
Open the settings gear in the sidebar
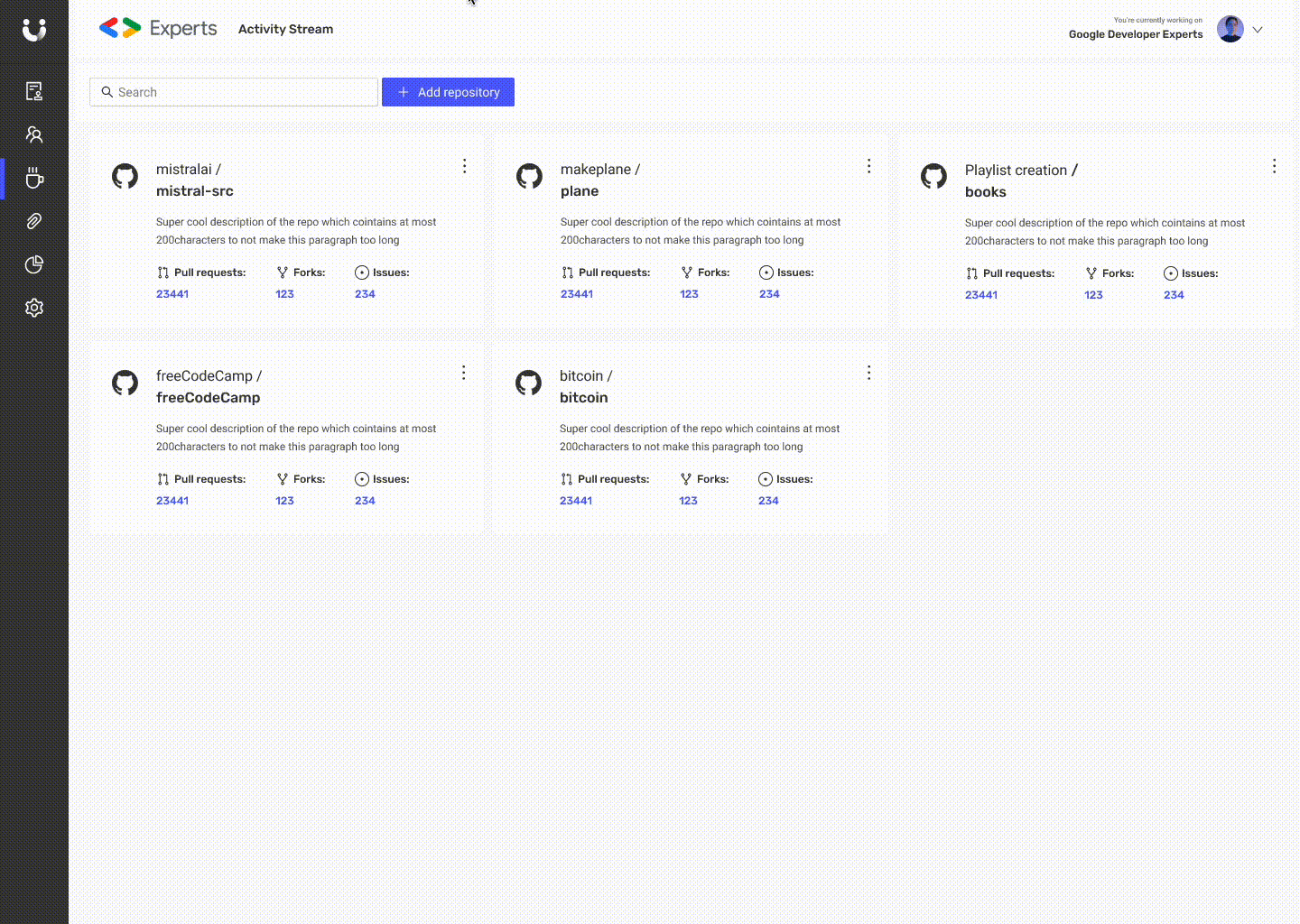click(34, 308)
